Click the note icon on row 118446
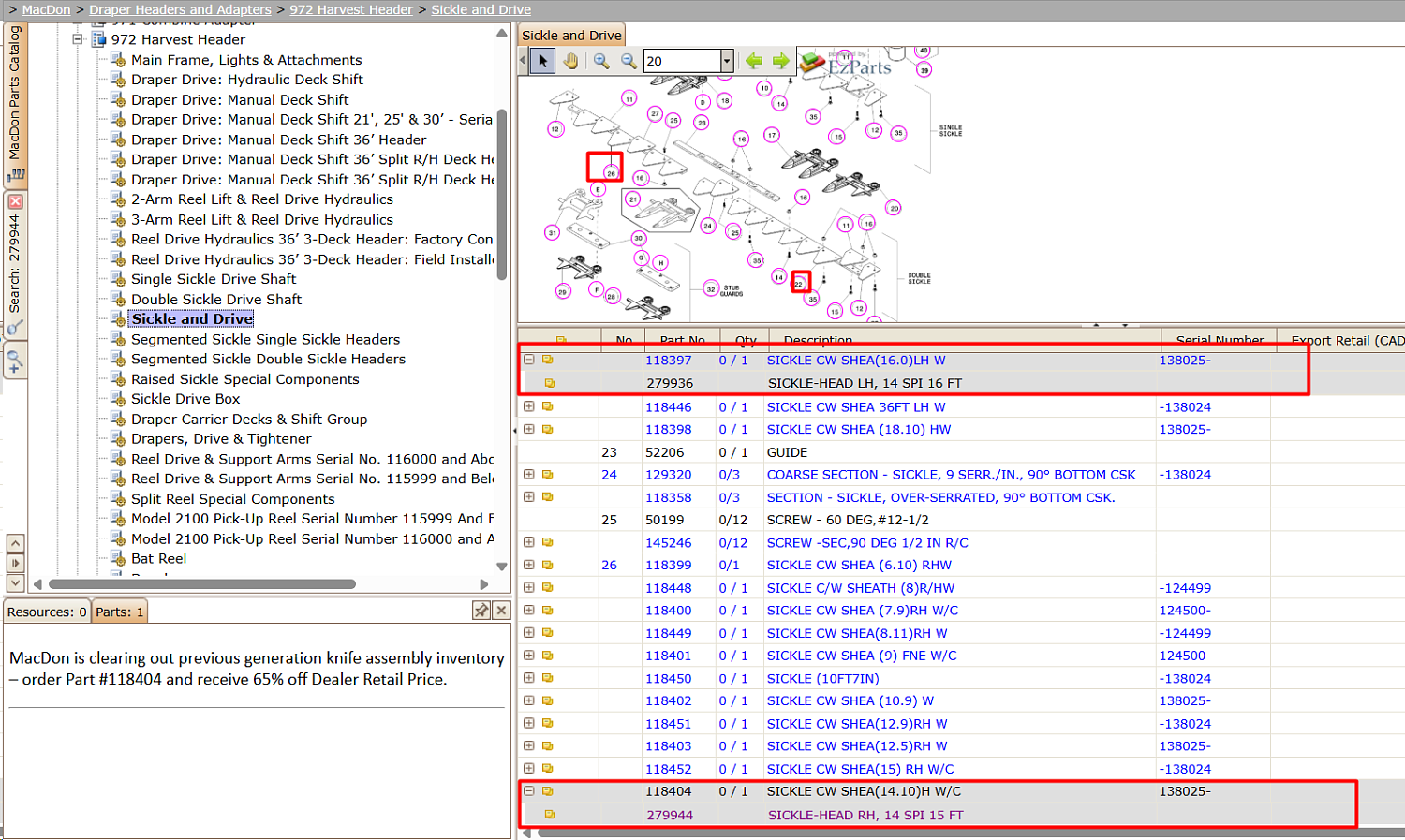Screen dimensions: 1405x840 (547, 406)
